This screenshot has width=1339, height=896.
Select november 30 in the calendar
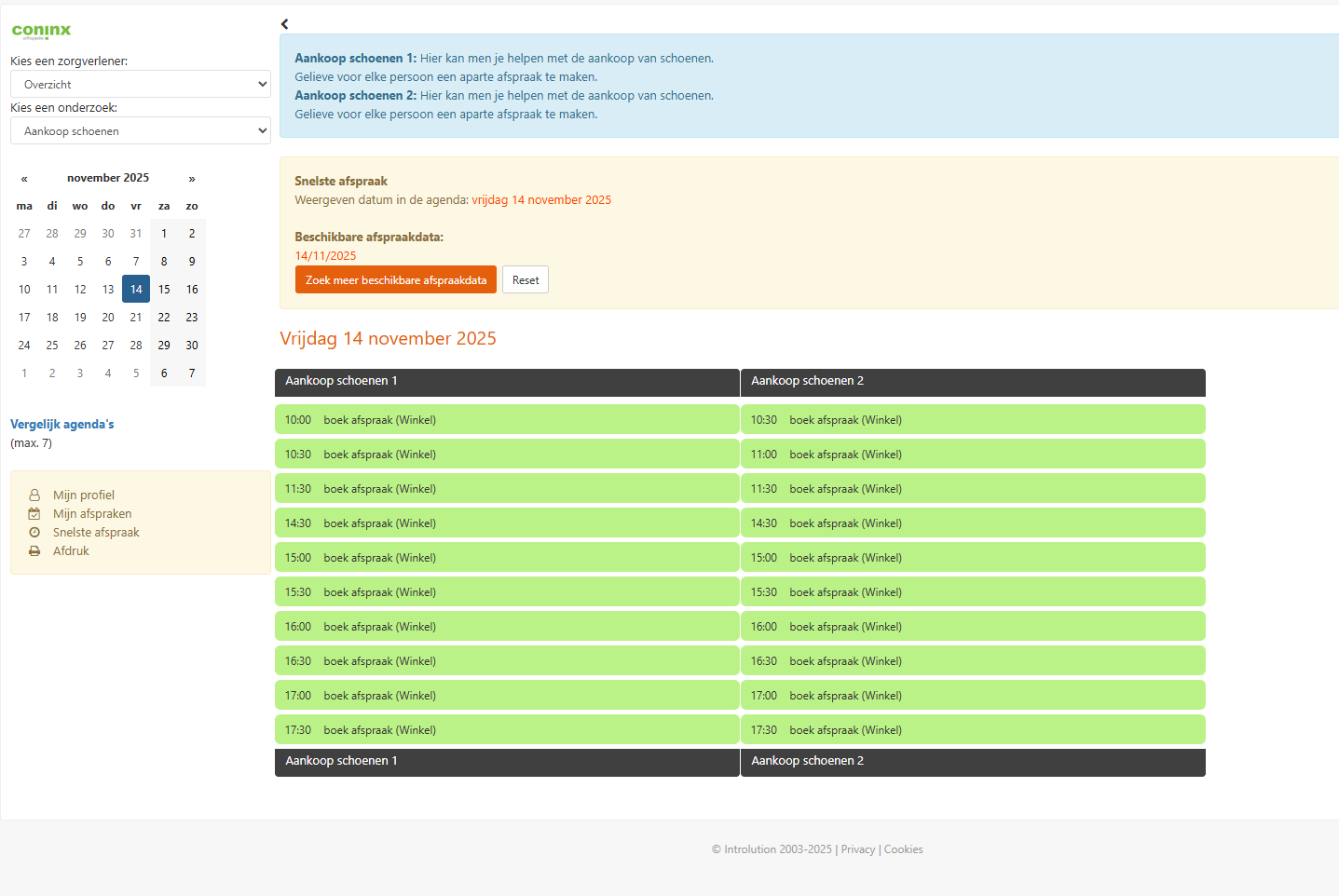pos(192,346)
